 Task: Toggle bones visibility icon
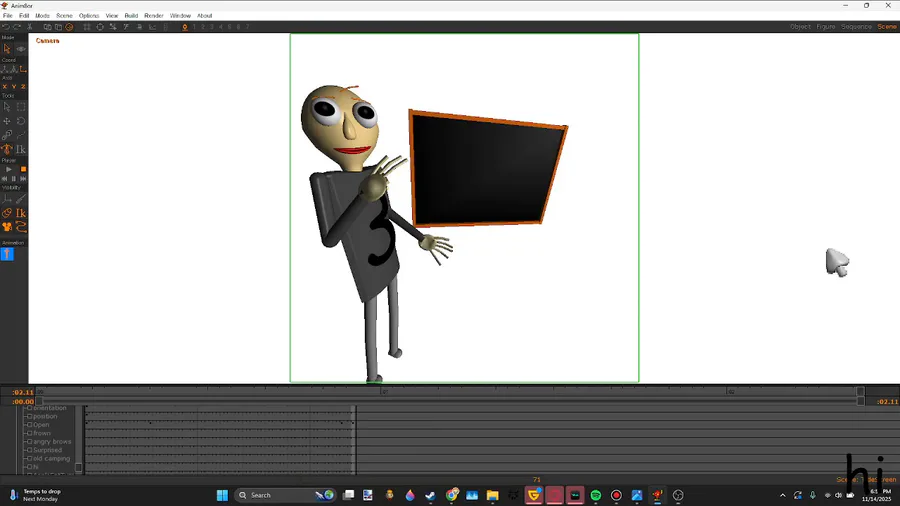(21, 199)
